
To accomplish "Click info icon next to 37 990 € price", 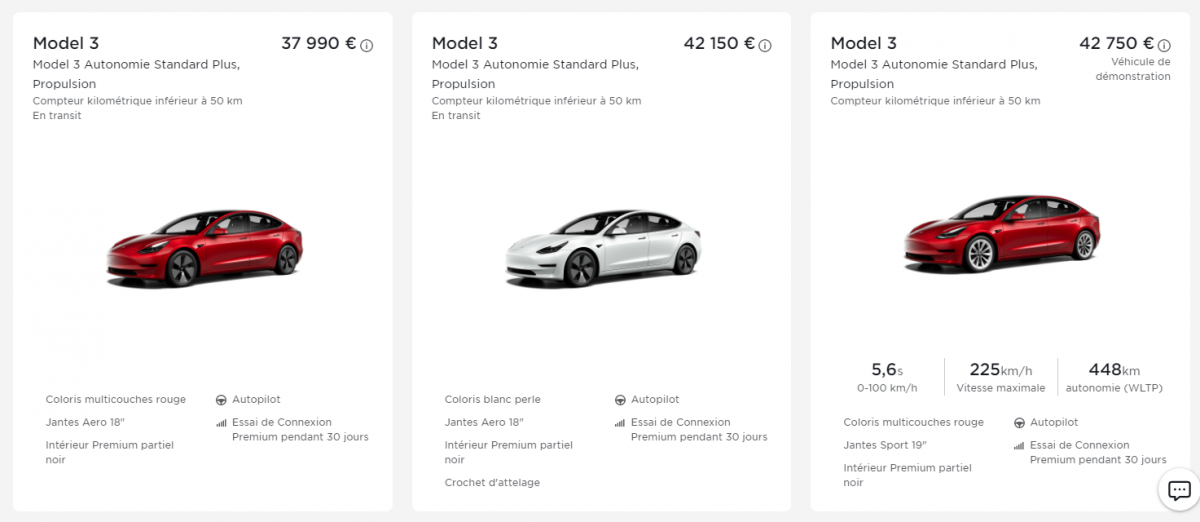I will coord(366,45).
